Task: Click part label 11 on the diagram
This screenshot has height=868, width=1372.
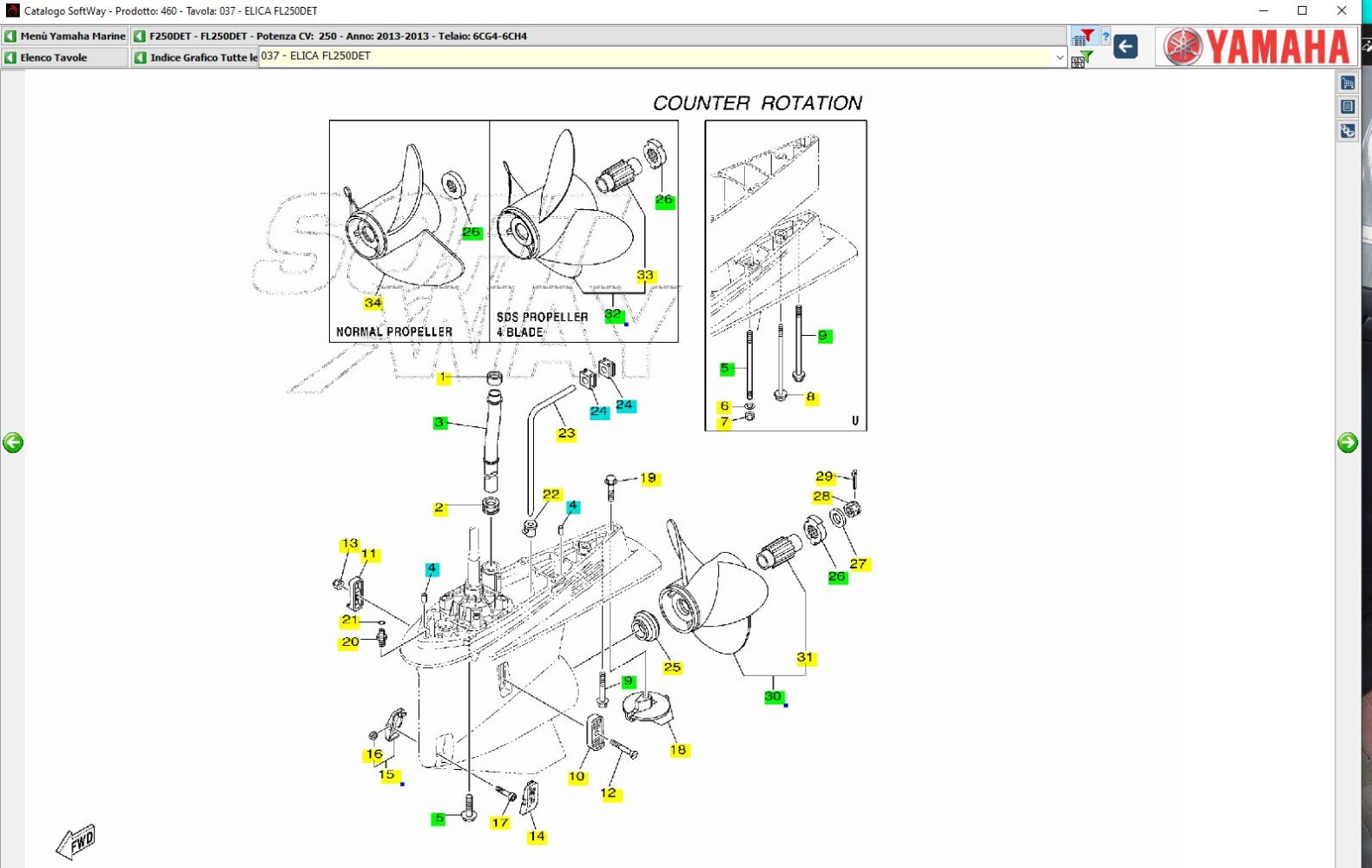Action: tap(369, 555)
